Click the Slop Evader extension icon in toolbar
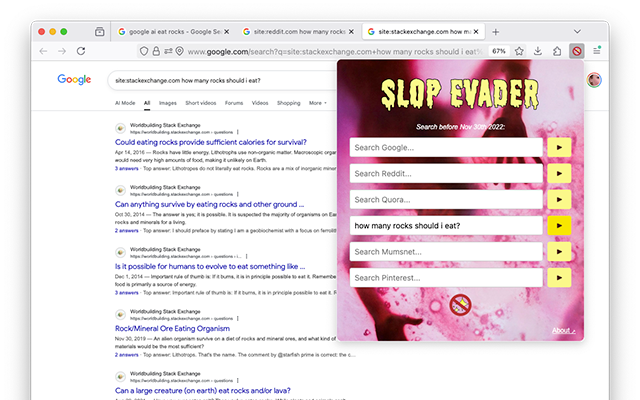This screenshot has height=400, width=640. tap(577, 51)
